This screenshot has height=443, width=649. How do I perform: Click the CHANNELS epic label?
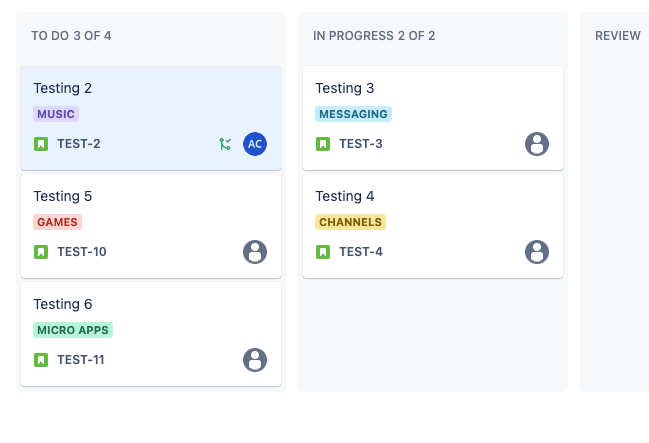point(351,222)
